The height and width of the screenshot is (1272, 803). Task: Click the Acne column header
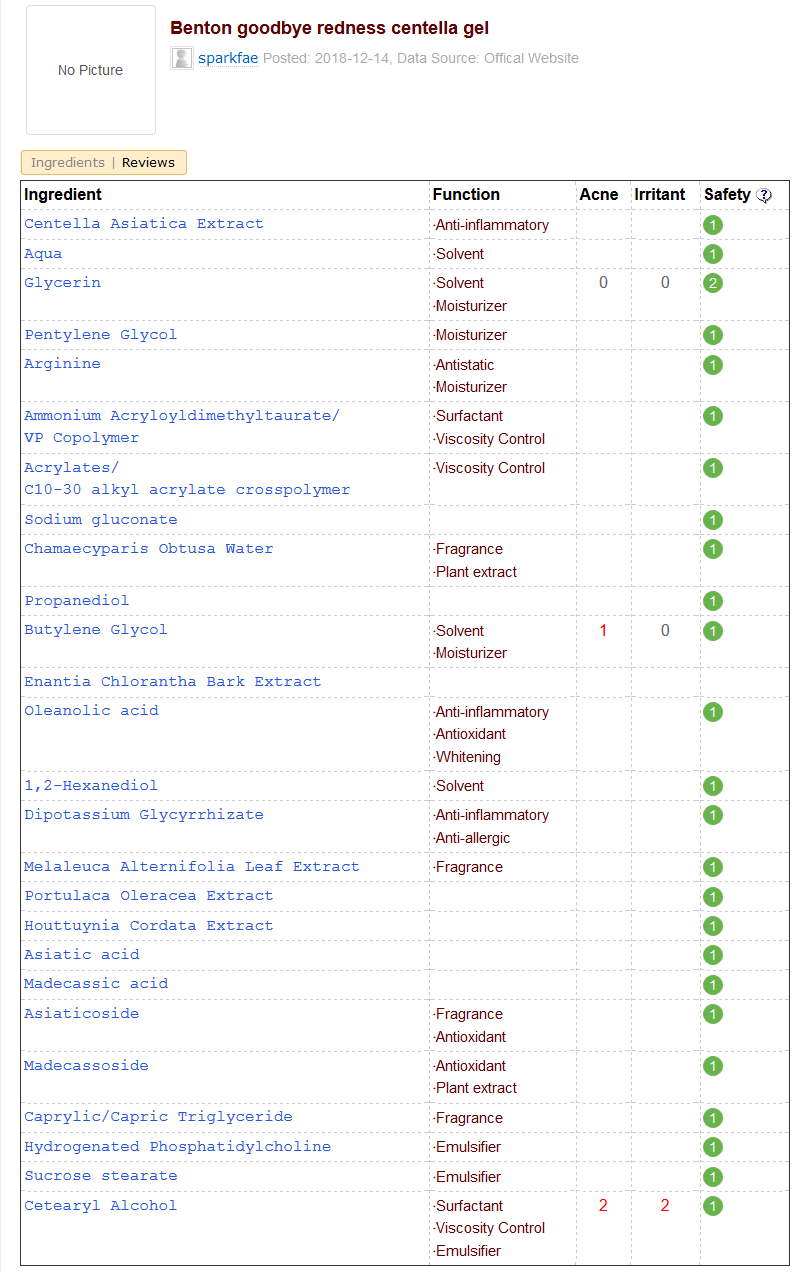[x=599, y=195]
